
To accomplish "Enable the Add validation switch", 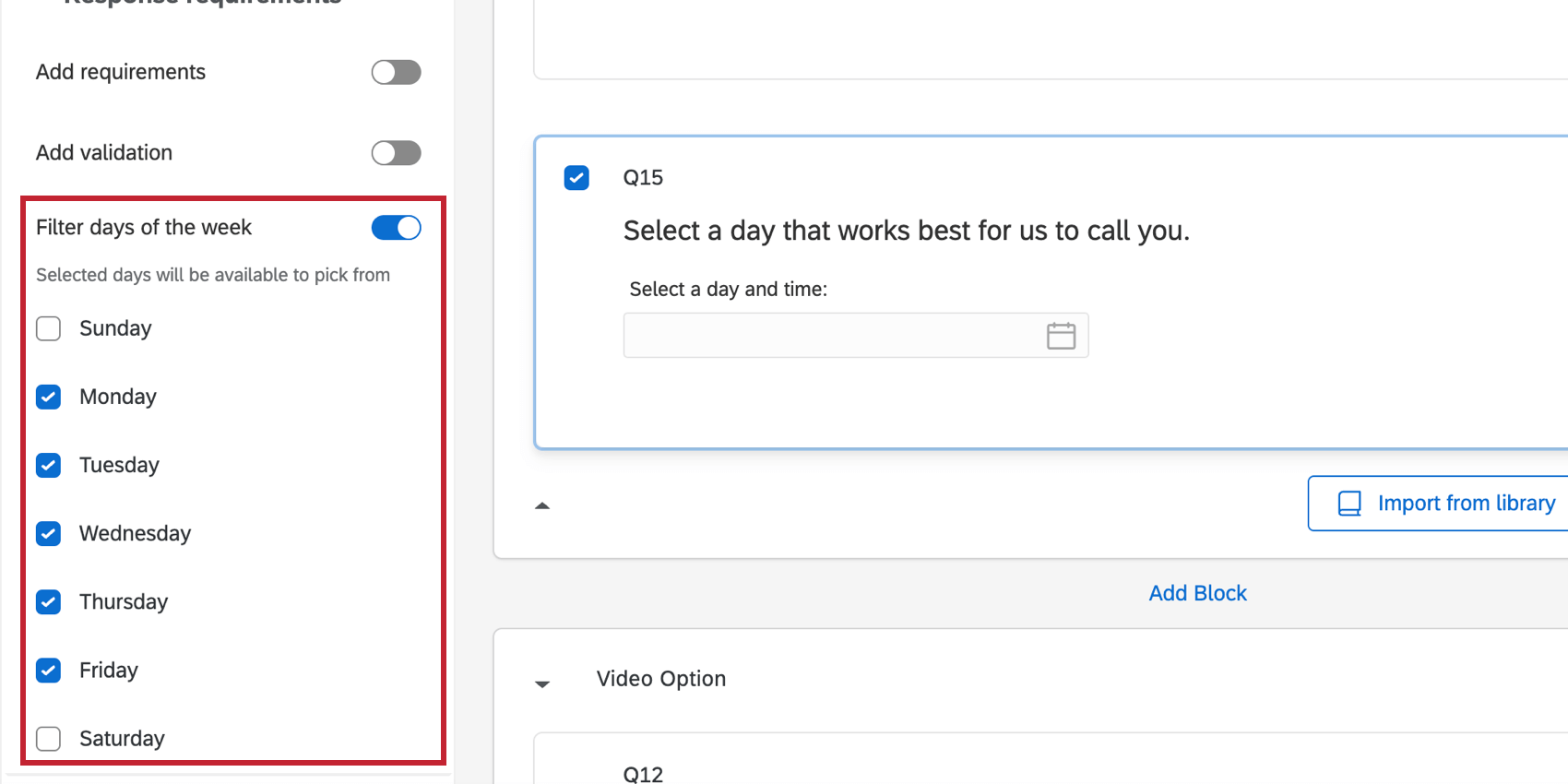I will (396, 153).
